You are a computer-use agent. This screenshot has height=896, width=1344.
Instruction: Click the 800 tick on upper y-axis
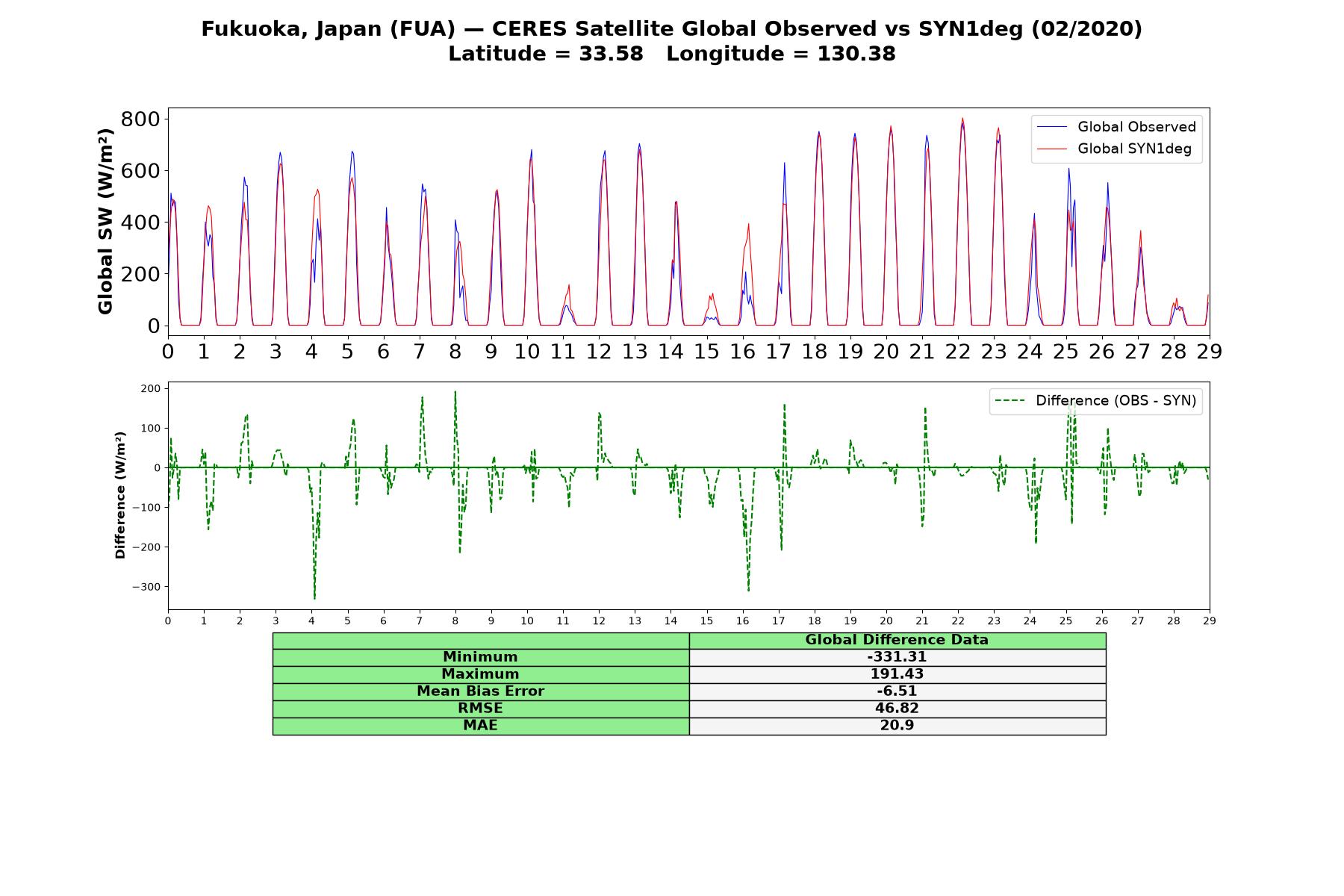tap(140, 119)
